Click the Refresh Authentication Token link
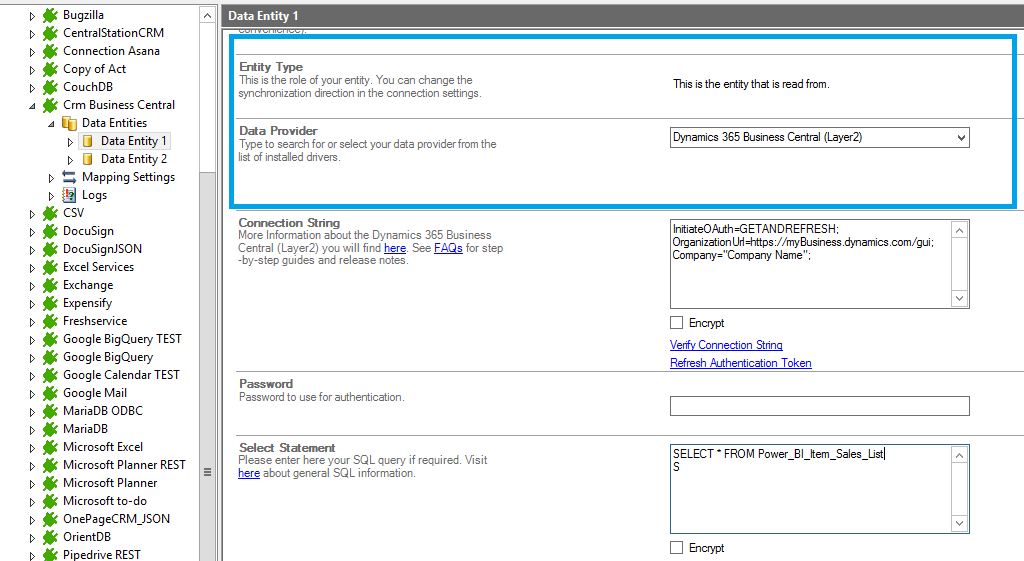This screenshot has height=561, width=1024. pyautogui.click(x=740, y=363)
